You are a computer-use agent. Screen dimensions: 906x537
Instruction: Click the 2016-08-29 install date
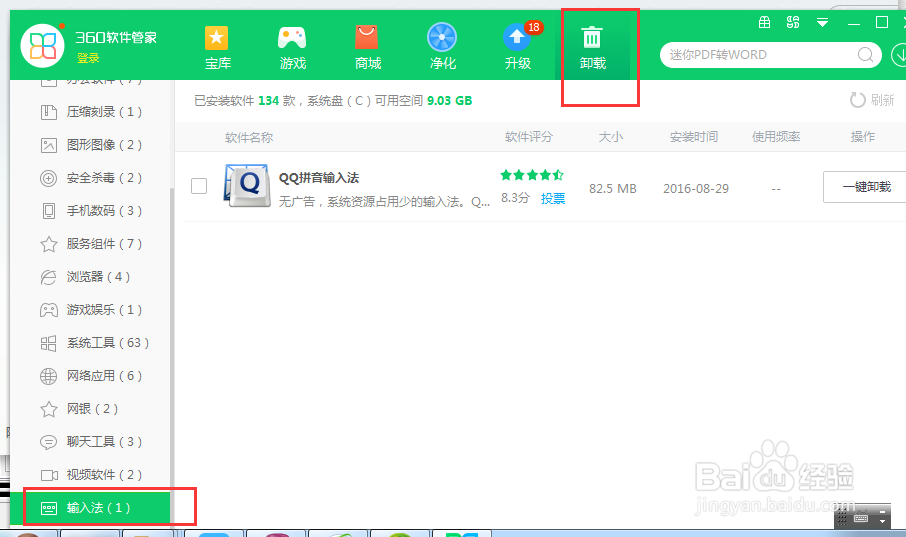click(x=696, y=188)
